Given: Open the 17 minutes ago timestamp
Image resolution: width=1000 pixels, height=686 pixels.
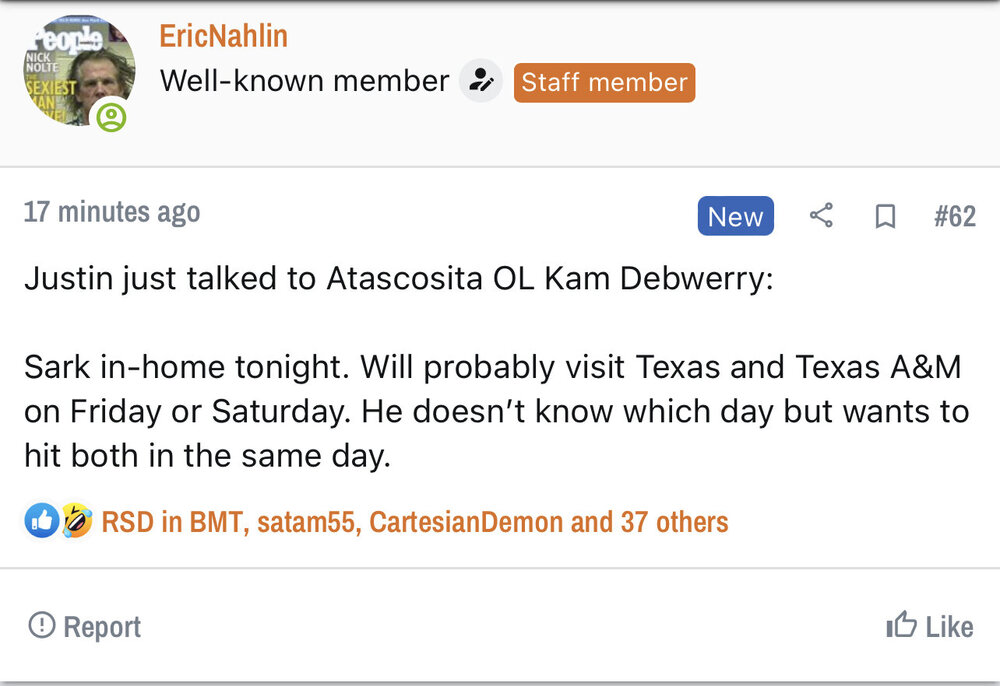Looking at the screenshot, I should pyautogui.click(x=112, y=212).
